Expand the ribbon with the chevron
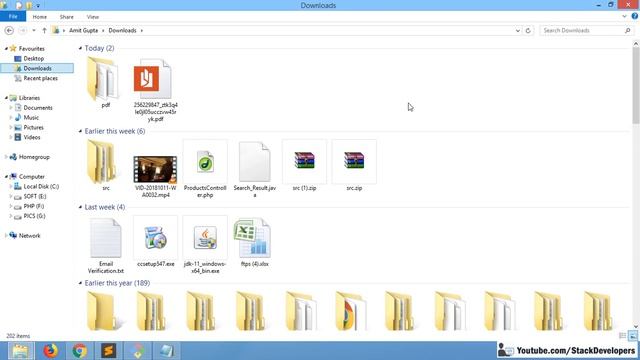The width and height of the screenshot is (640, 360). pos(624,16)
